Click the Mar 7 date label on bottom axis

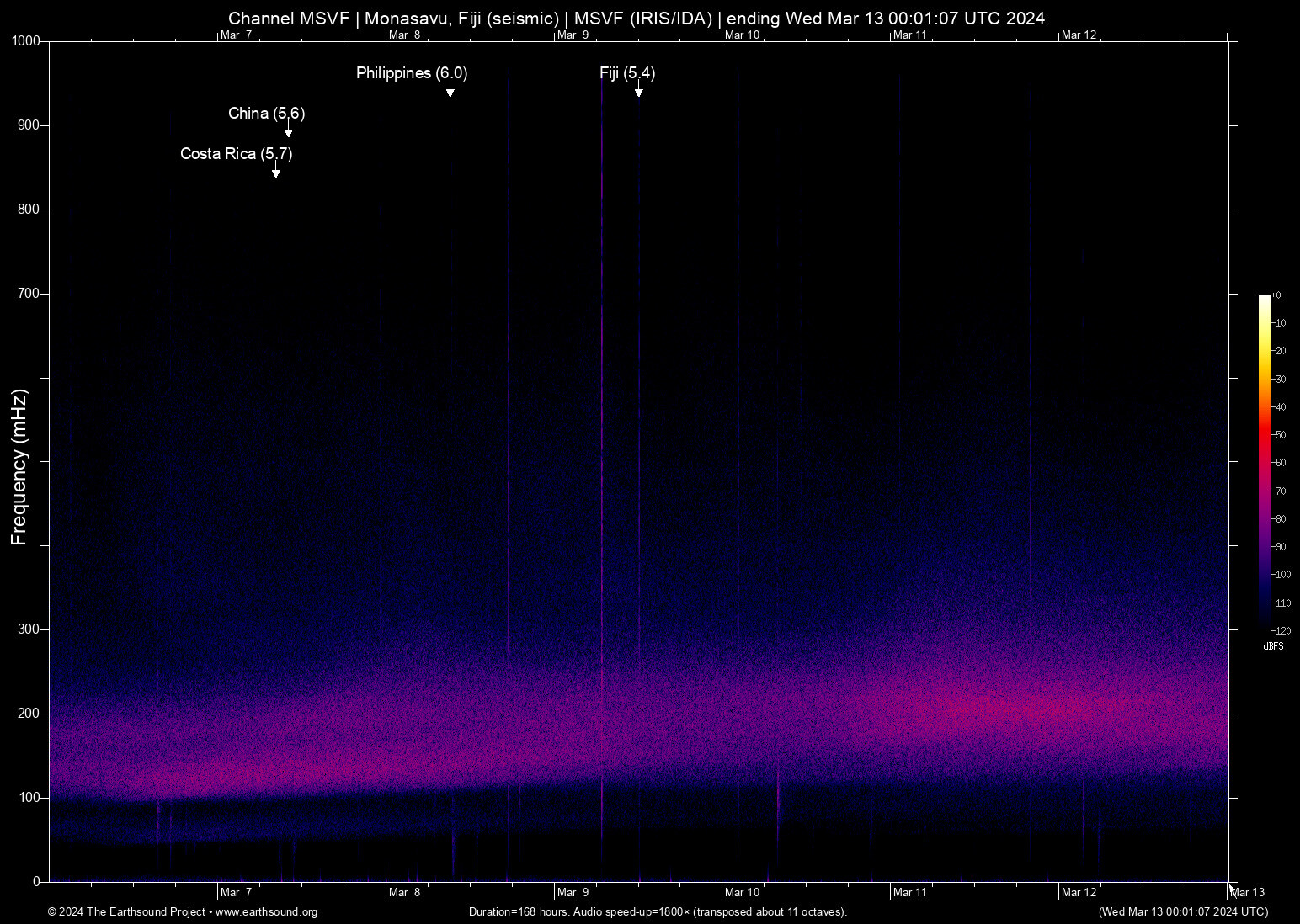tap(236, 892)
